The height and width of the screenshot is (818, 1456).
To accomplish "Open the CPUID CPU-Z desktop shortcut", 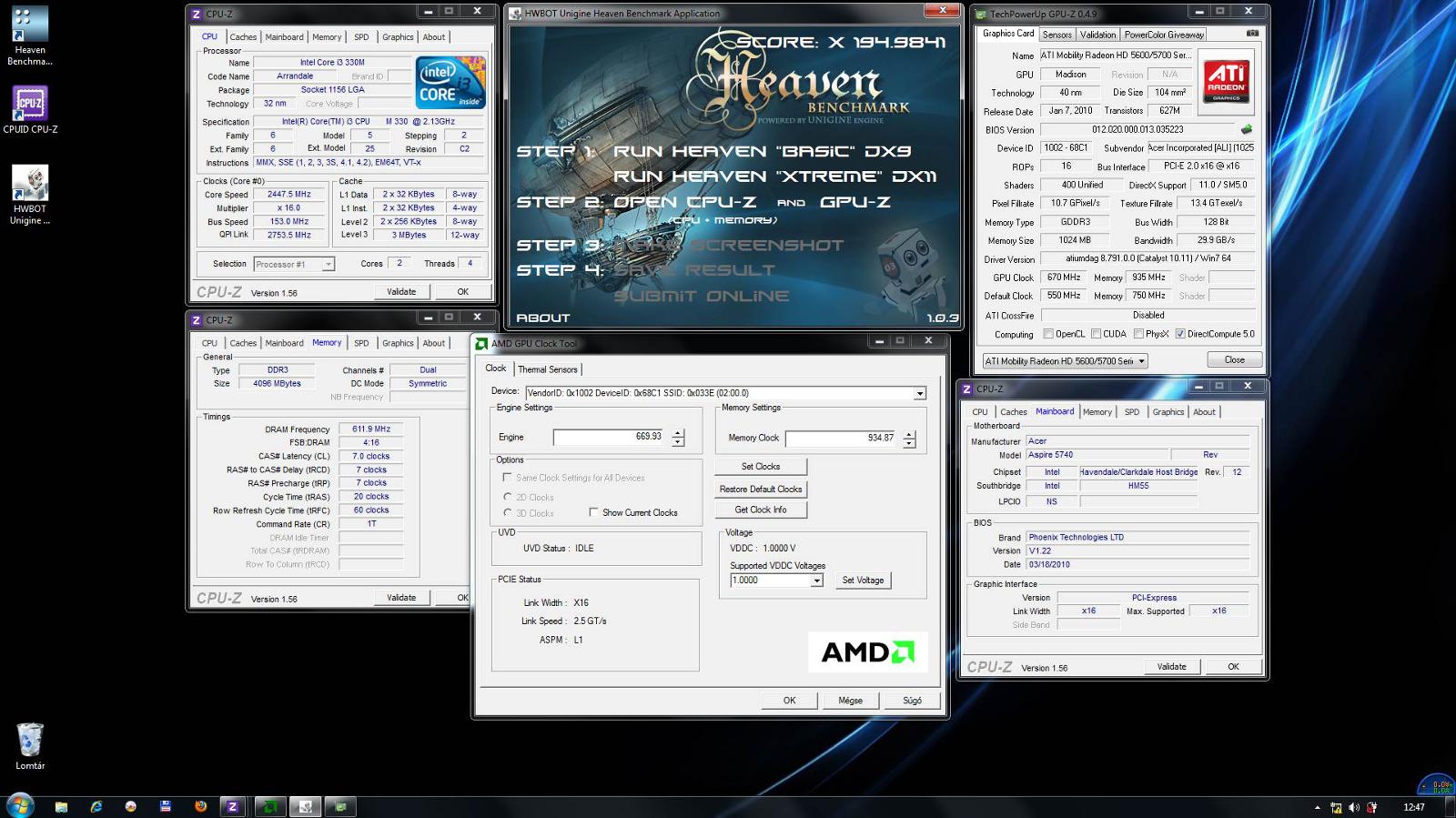I will (x=29, y=110).
